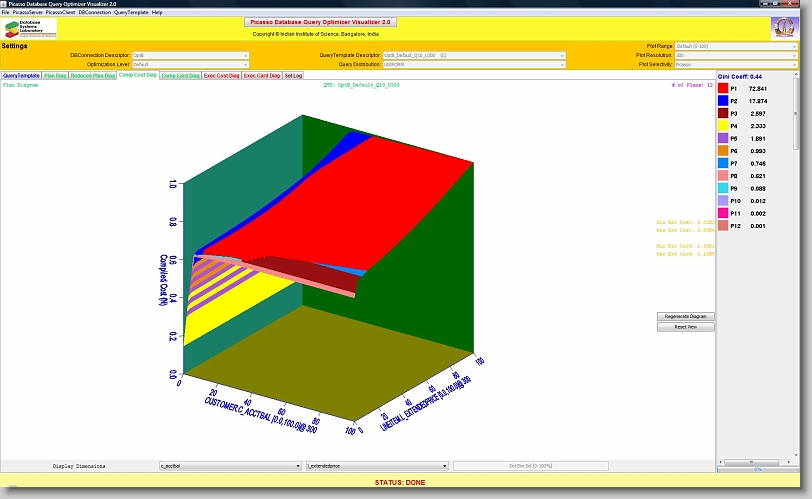The width and height of the screenshot is (812, 499).
Task: Click the institute emblem icon at top right
Action: (784, 28)
